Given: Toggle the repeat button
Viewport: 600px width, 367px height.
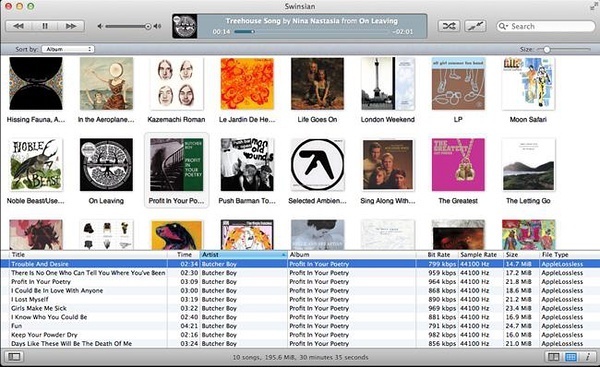Looking at the screenshot, I should pos(475,26).
